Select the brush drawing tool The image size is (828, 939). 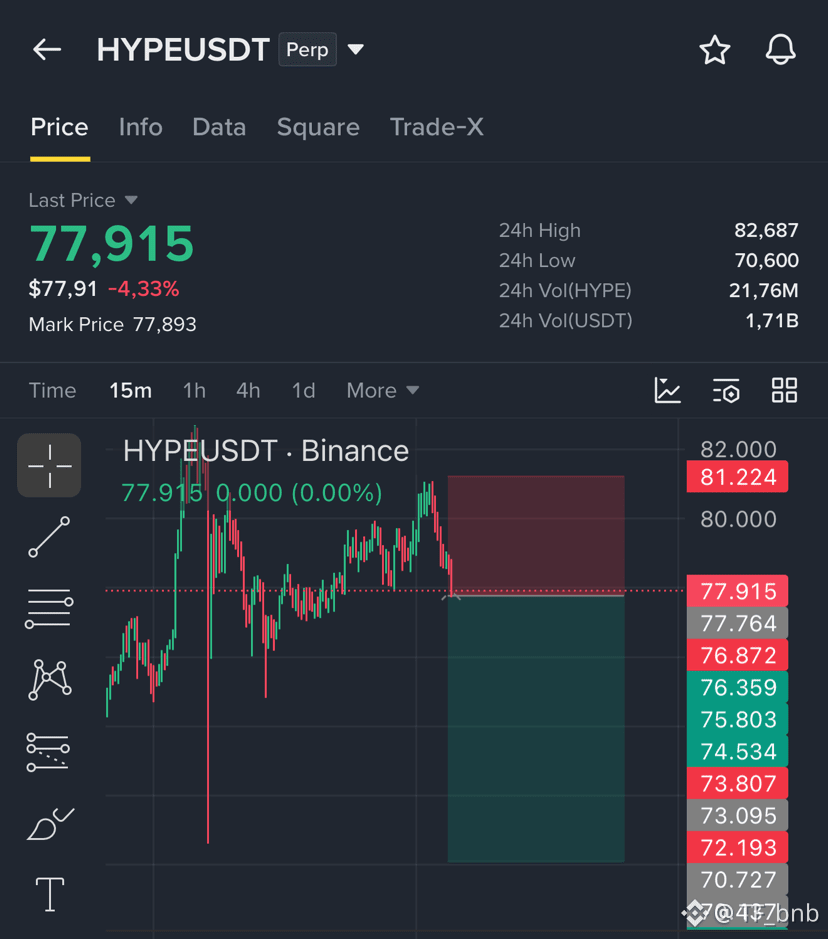(50, 824)
